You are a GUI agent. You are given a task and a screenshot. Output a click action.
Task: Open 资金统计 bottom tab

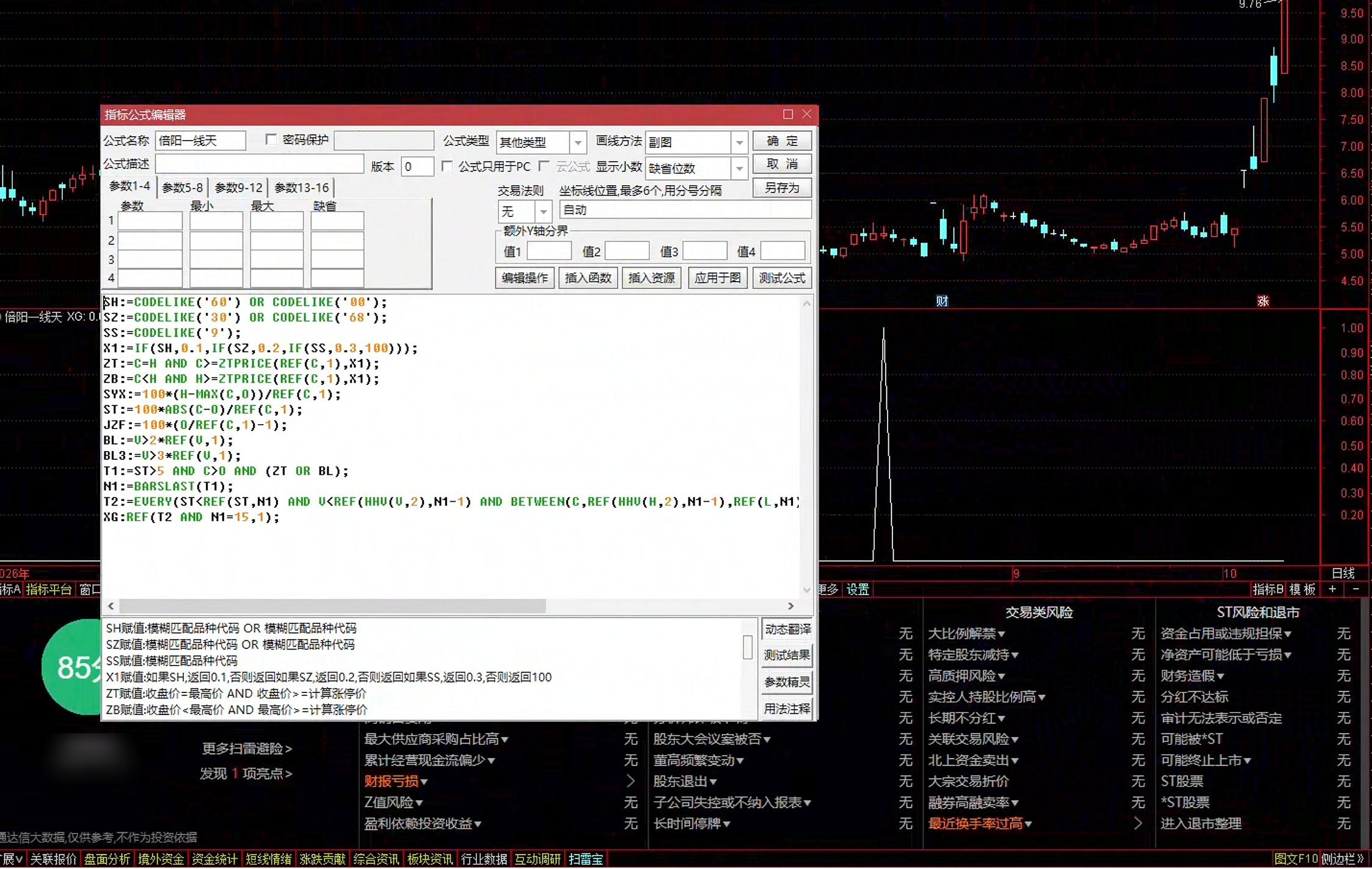point(214,859)
